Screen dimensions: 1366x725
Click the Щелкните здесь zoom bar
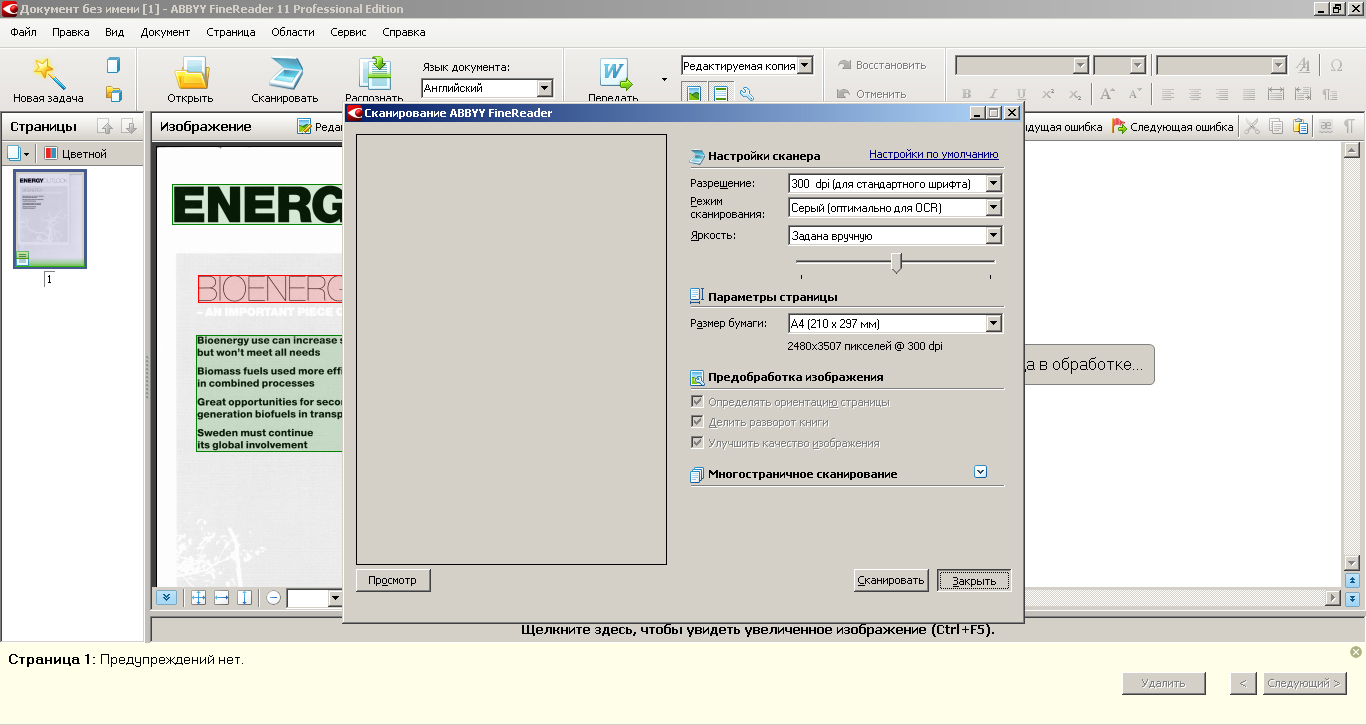tap(758, 630)
